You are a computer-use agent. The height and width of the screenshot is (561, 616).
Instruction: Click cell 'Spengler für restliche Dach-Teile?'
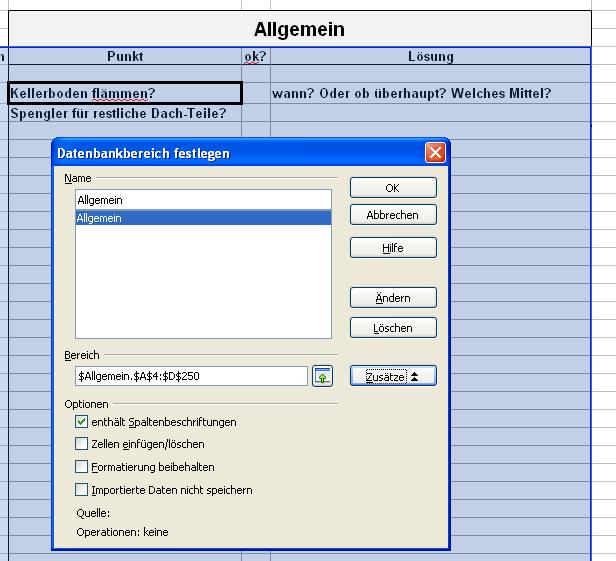click(118, 114)
